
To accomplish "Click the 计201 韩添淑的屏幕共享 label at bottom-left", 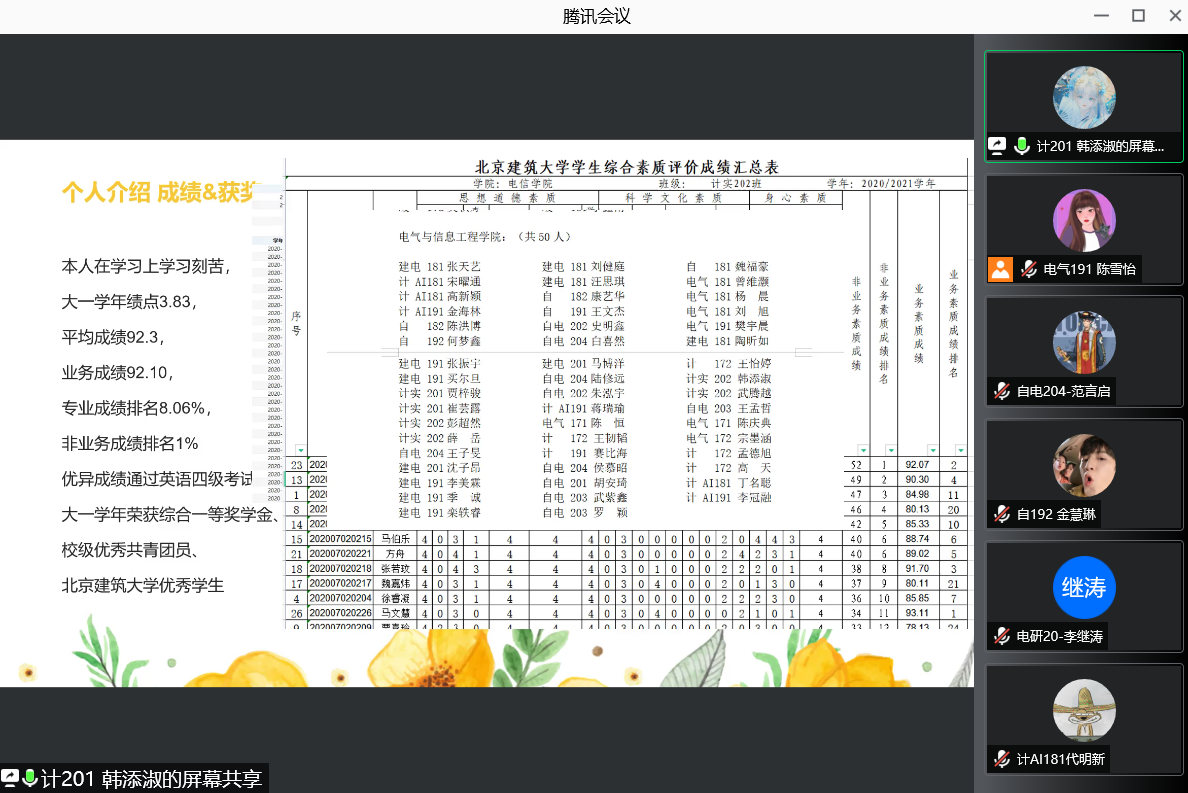I will pyautogui.click(x=154, y=779).
